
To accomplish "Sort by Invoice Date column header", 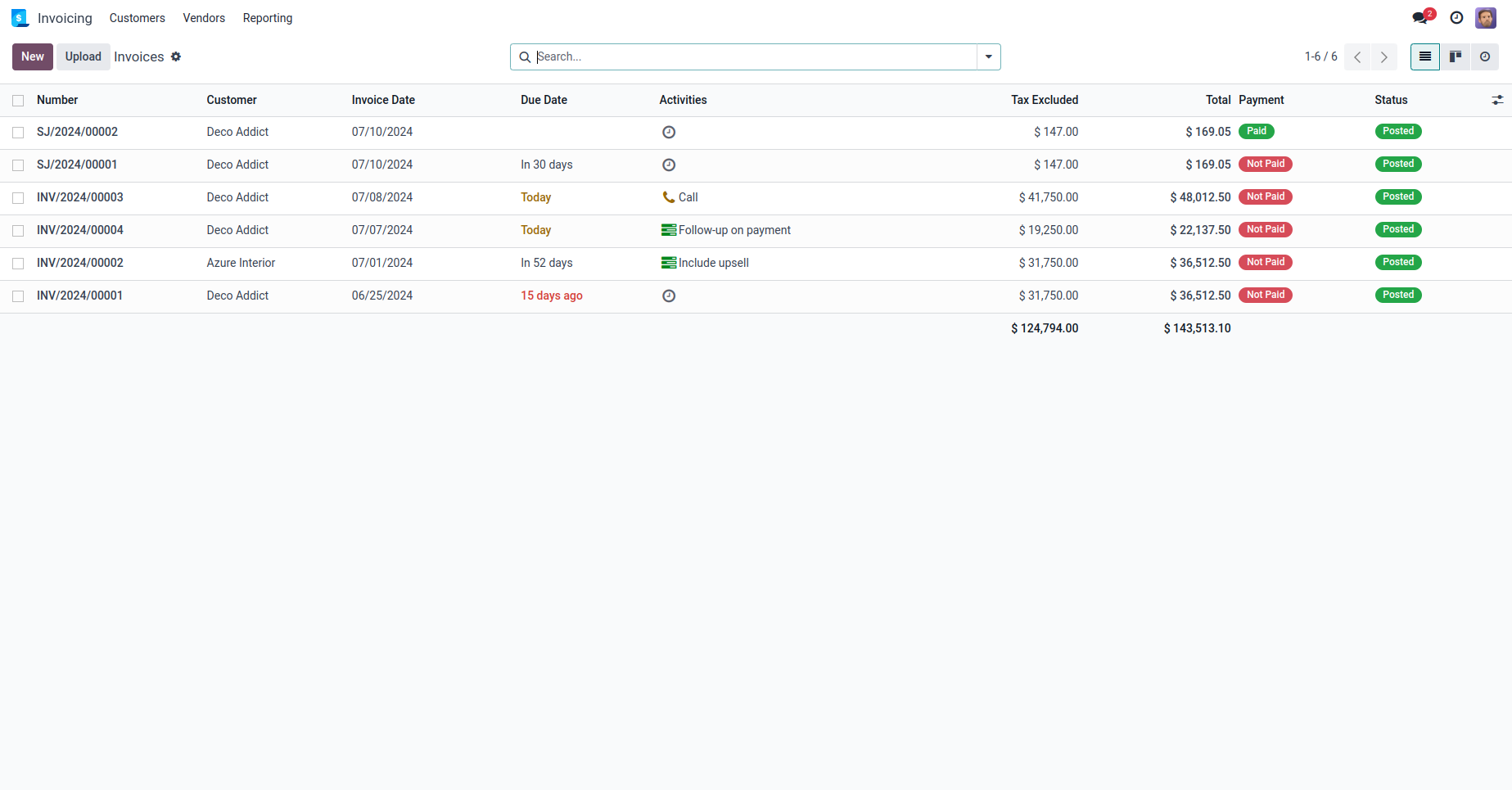I will pos(383,100).
